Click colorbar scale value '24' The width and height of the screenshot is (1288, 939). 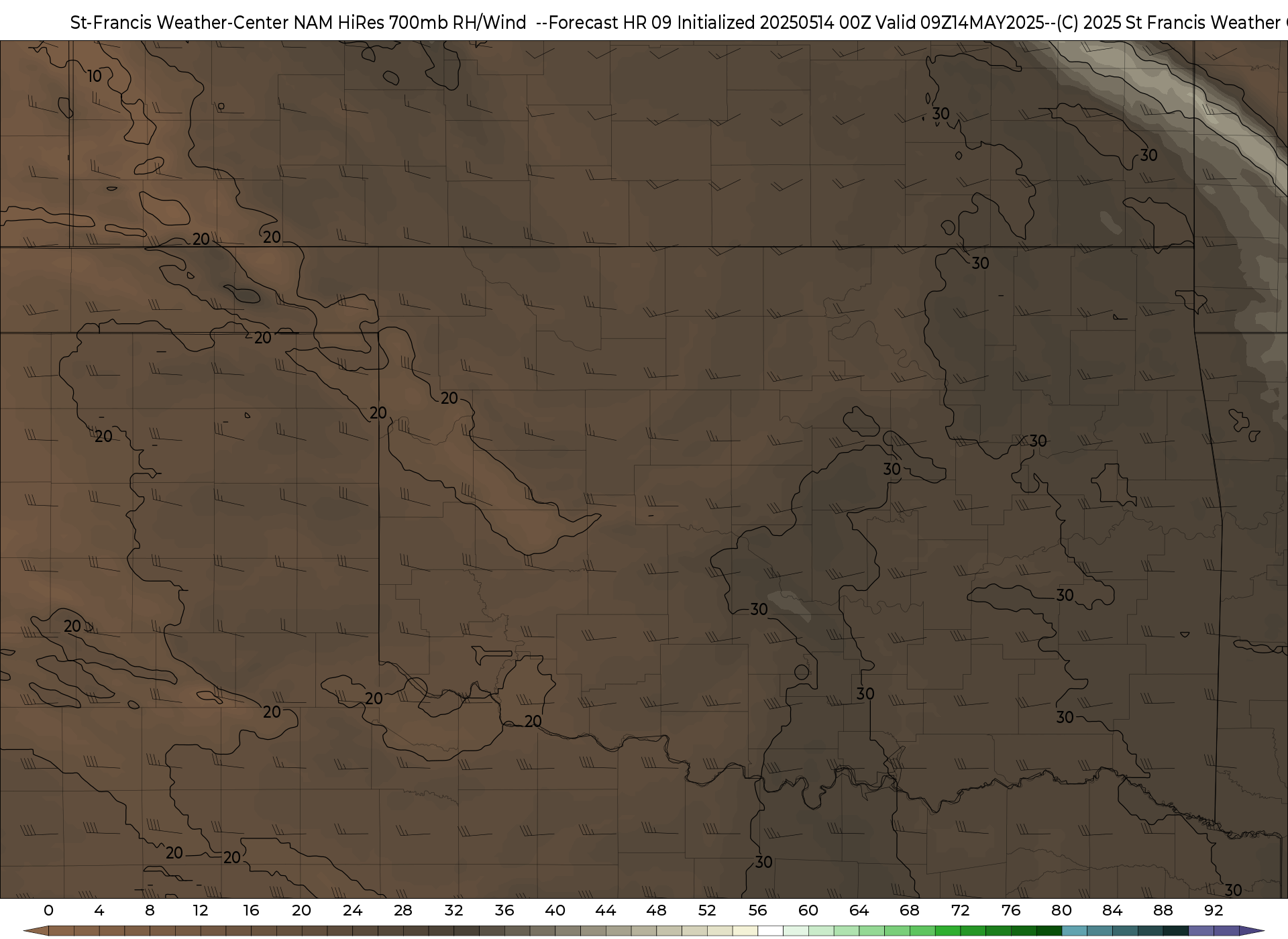pyautogui.click(x=352, y=911)
